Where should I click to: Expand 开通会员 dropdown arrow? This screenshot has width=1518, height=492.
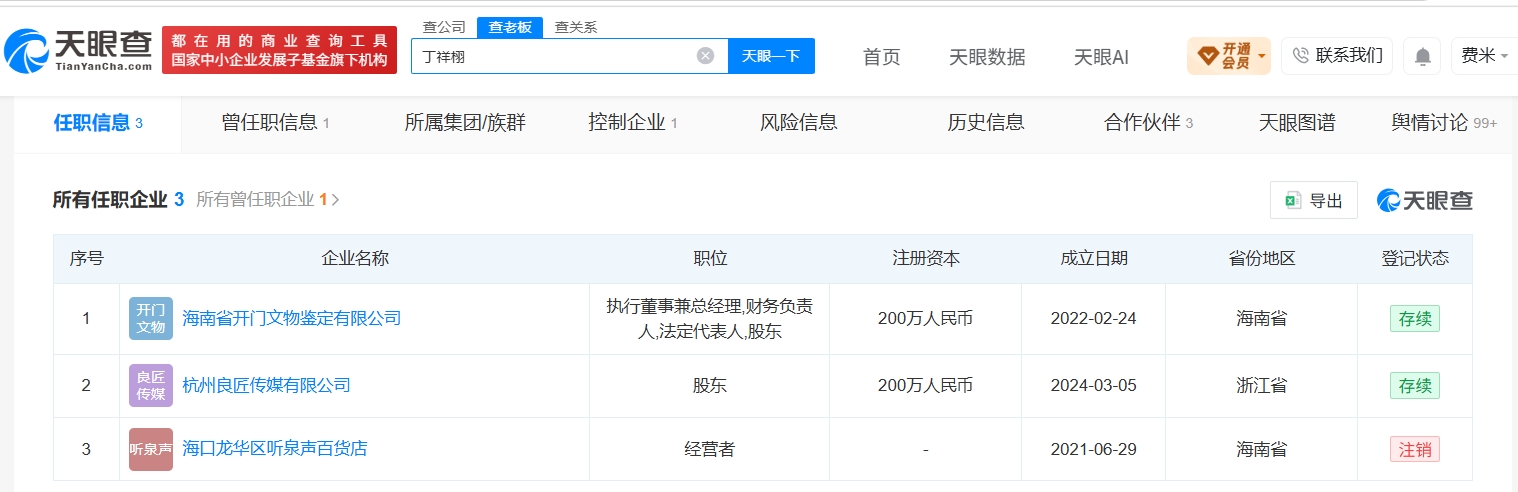[x=1262, y=56]
